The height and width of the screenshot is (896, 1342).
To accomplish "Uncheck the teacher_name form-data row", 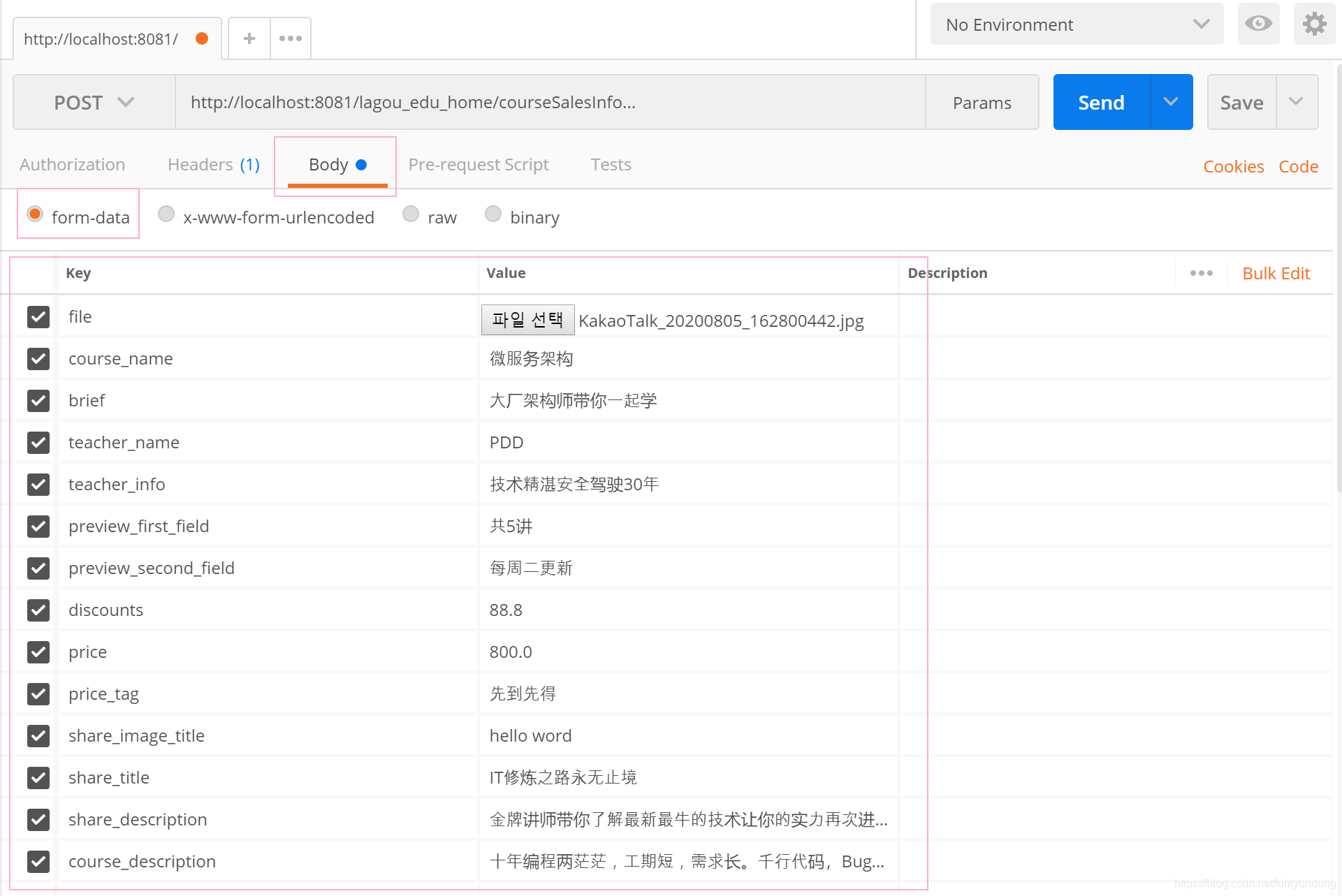I will [38, 442].
